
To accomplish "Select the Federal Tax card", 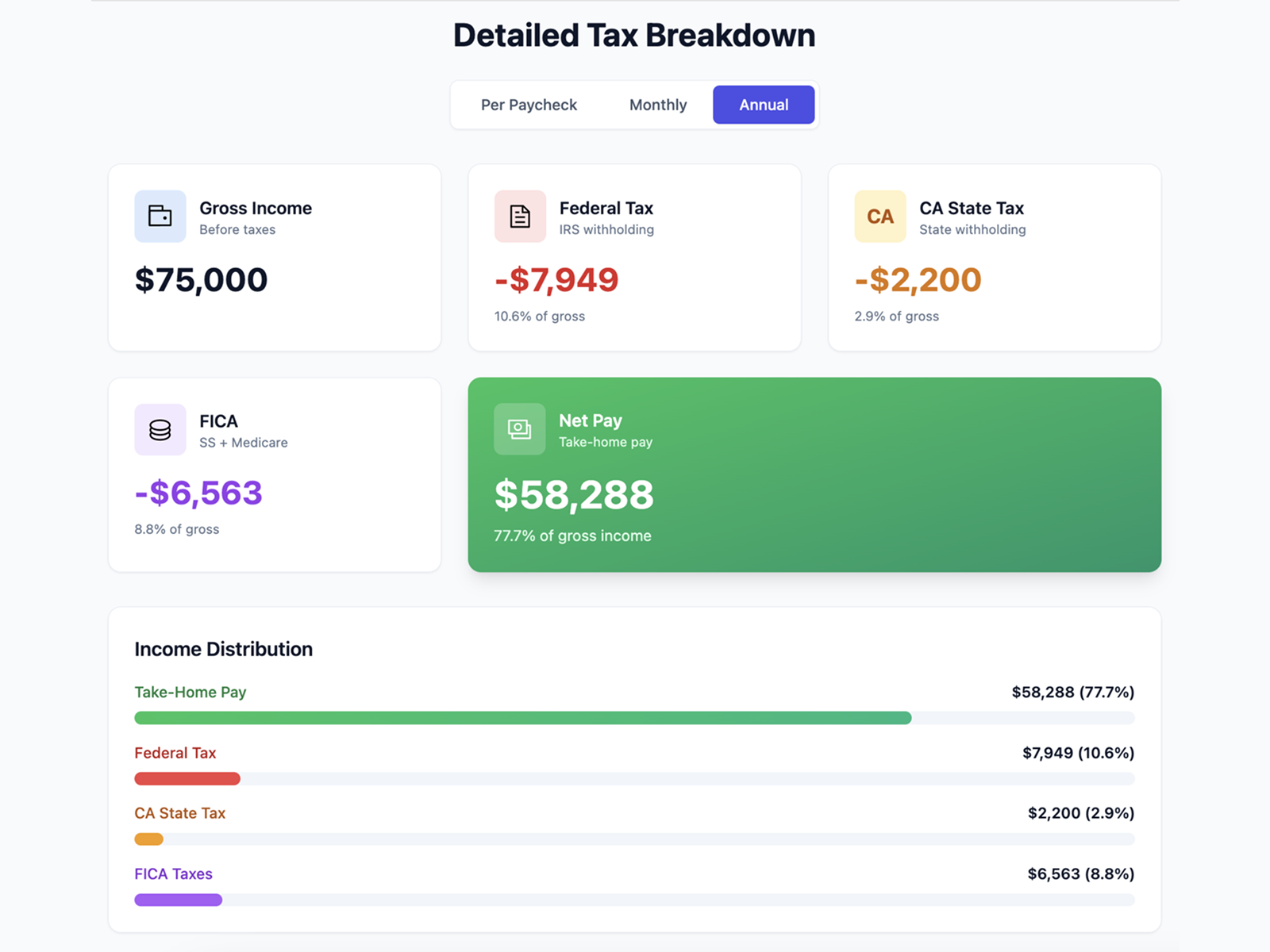I will pos(634,257).
